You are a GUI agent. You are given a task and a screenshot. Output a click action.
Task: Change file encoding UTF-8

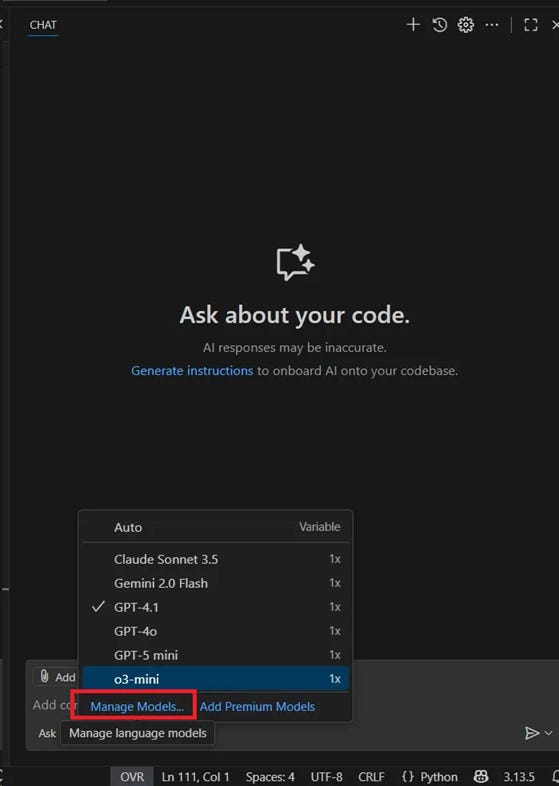click(x=326, y=776)
